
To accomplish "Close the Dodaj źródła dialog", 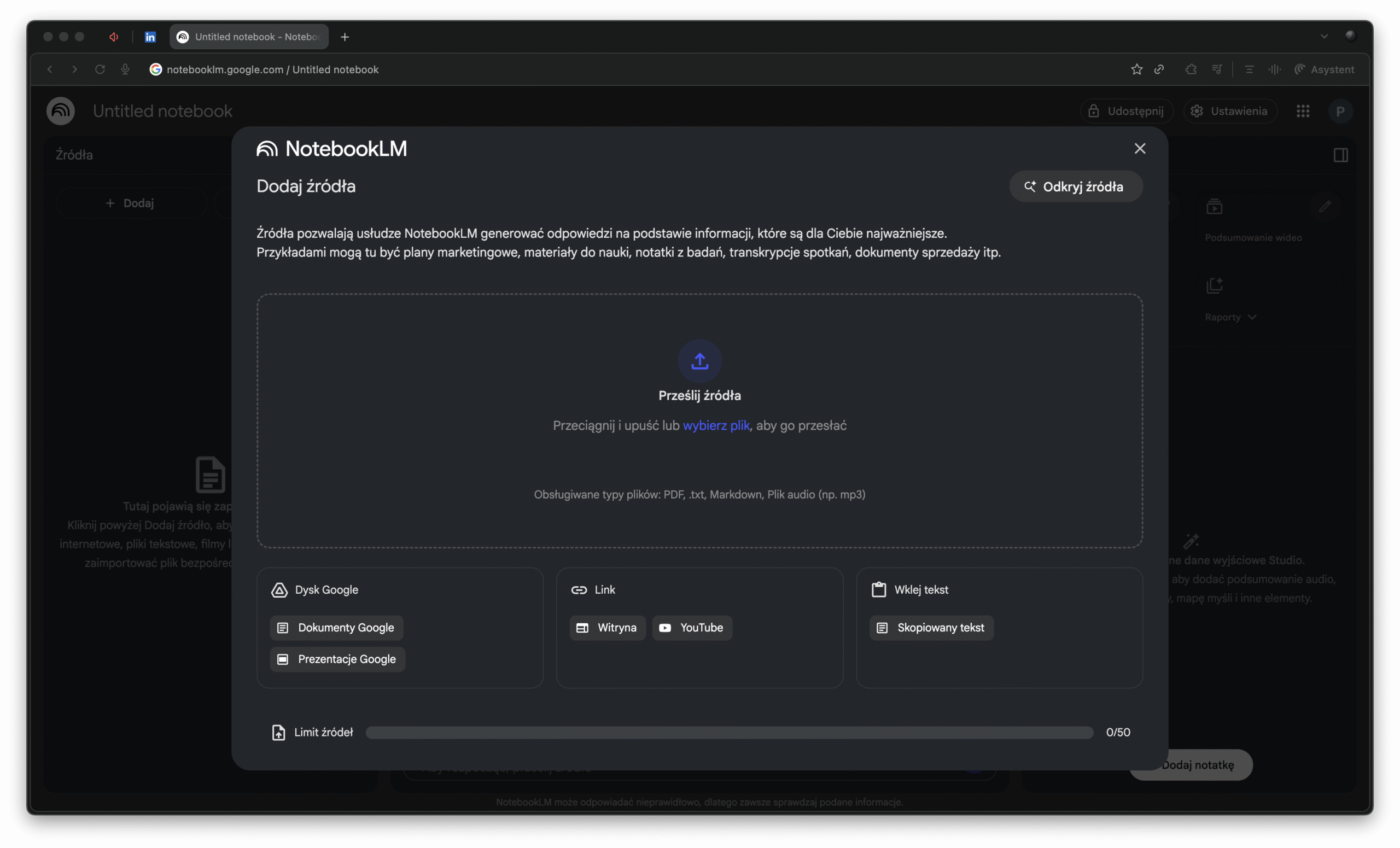I will pyautogui.click(x=1139, y=148).
